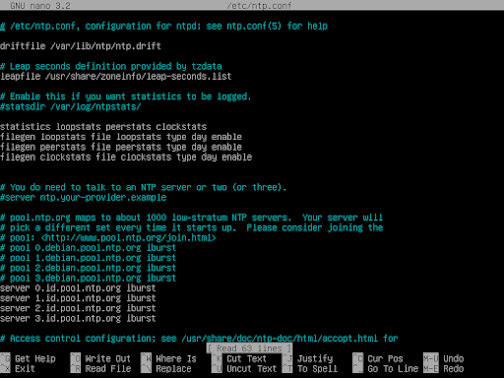Click the 'filegen loopstats file loopstats' line
Viewport: 504px width, 378px height.
121,137
